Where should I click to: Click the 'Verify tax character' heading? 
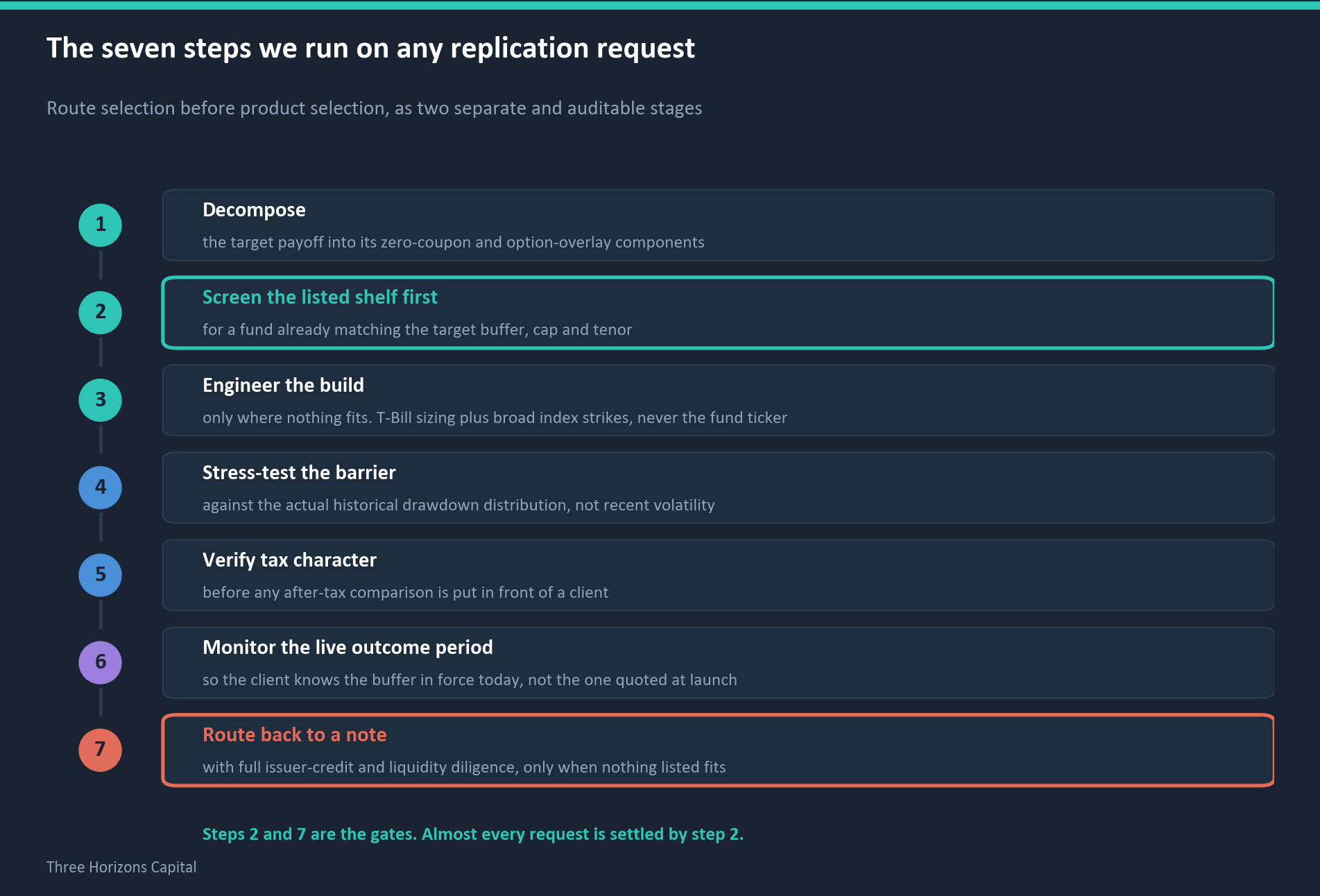(289, 560)
